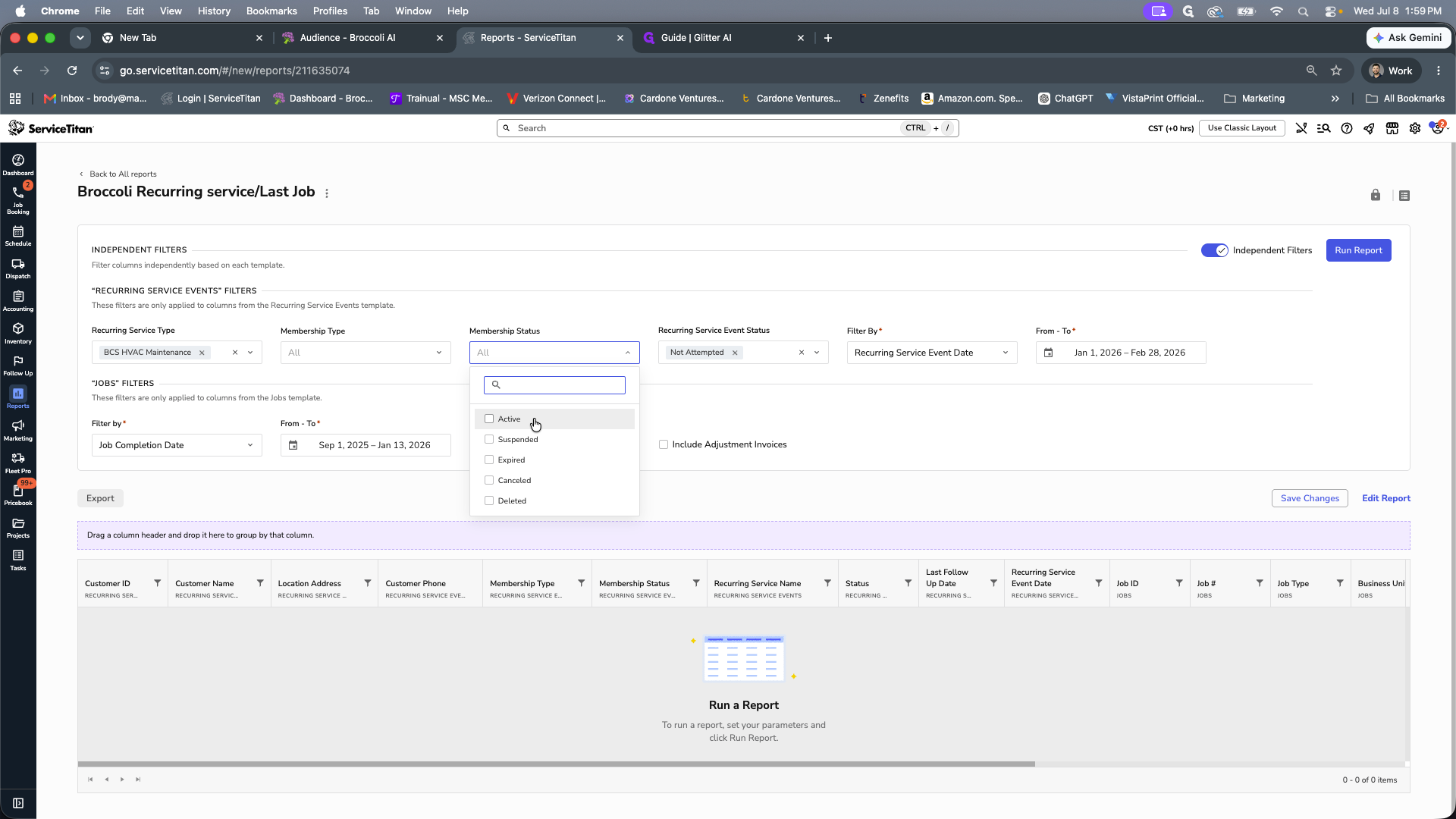The height and width of the screenshot is (819, 1456).
Task: Open Accounting in the sidebar
Action: (x=18, y=301)
